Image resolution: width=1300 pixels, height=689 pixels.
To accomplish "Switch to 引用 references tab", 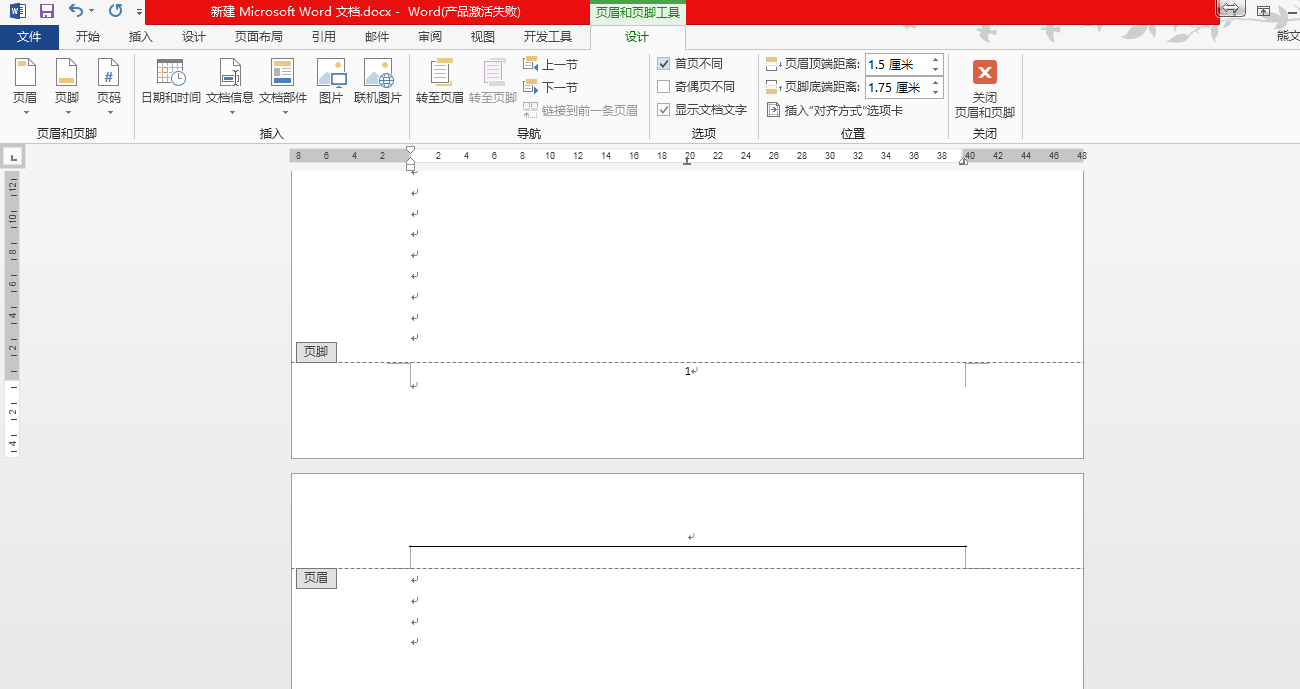I will [x=324, y=37].
